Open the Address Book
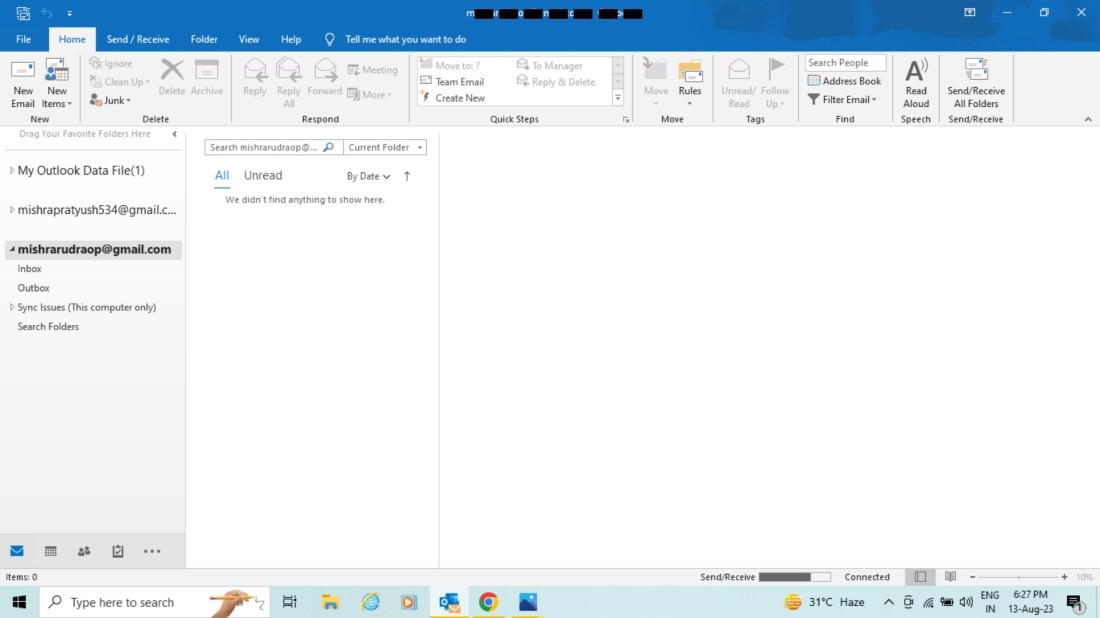Image resolution: width=1100 pixels, height=618 pixels. click(844, 81)
